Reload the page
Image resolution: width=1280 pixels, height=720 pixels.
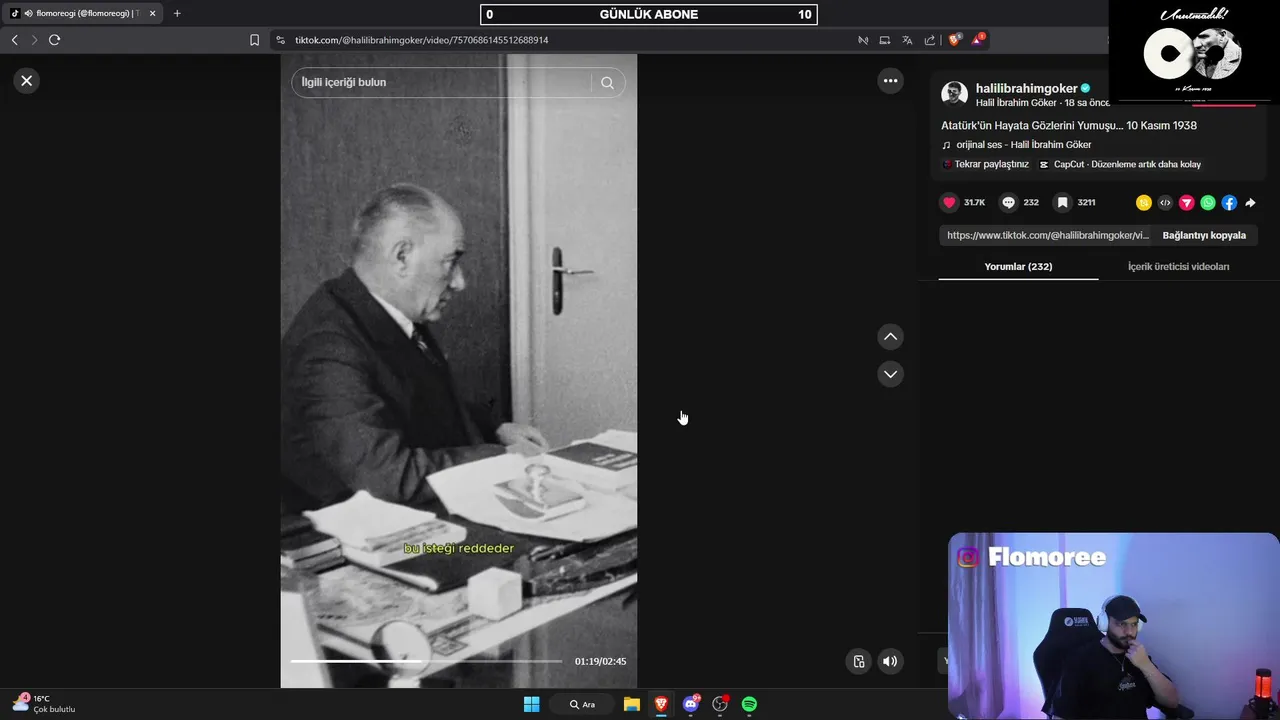54,40
